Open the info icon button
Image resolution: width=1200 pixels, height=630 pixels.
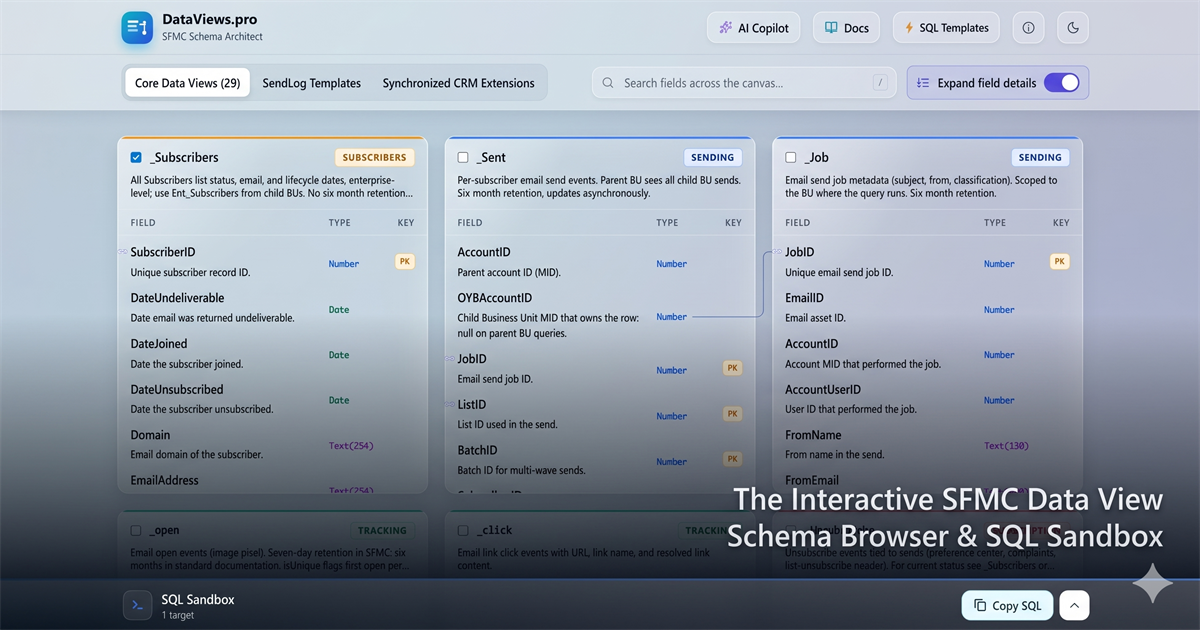coord(1028,28)
